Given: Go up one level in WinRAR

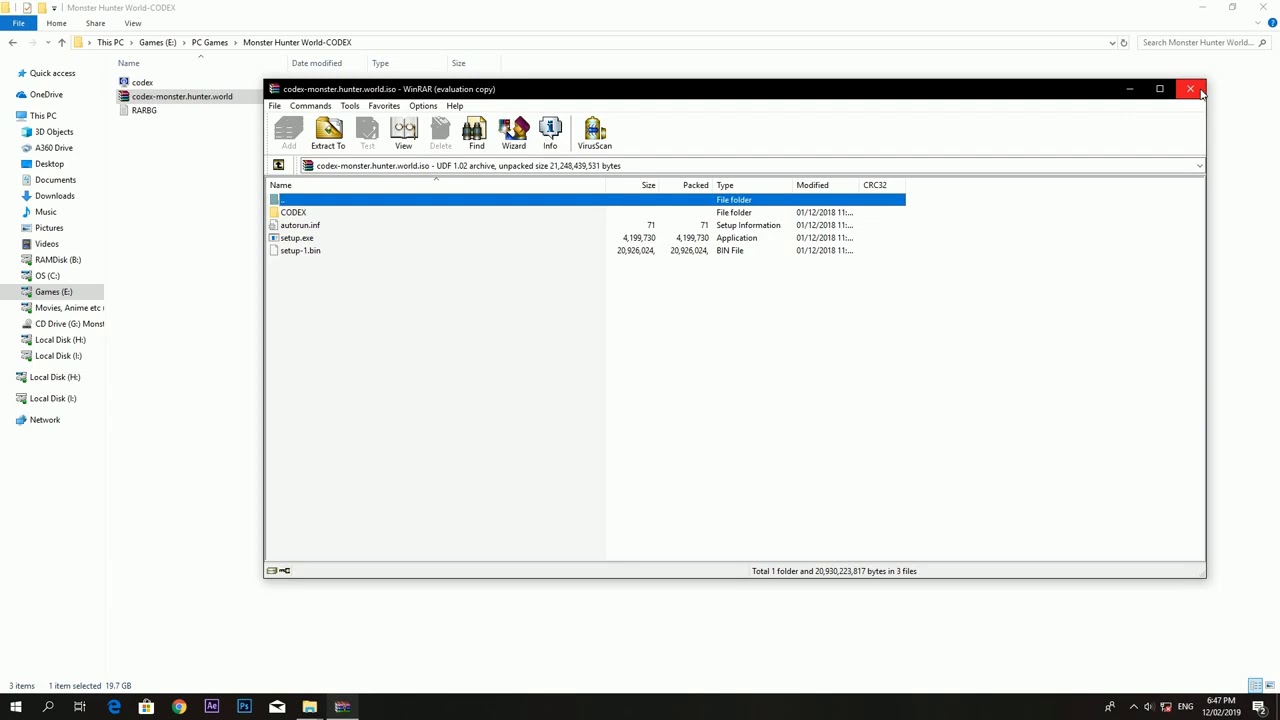Looking at the screenshot, I should [x=278, y=166].
